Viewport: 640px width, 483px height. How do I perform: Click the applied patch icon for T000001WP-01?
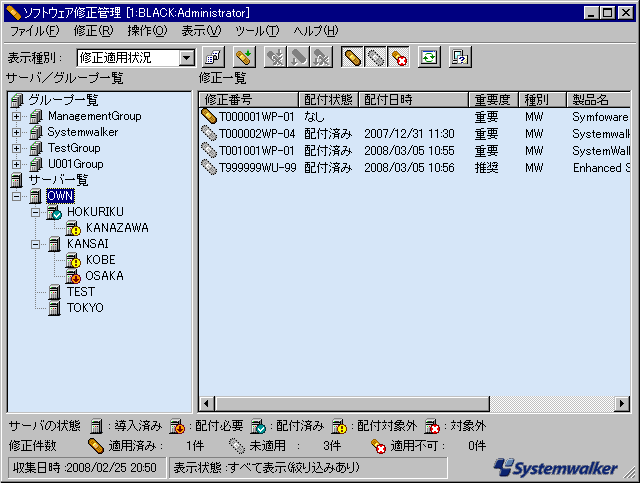coord(209,117)
